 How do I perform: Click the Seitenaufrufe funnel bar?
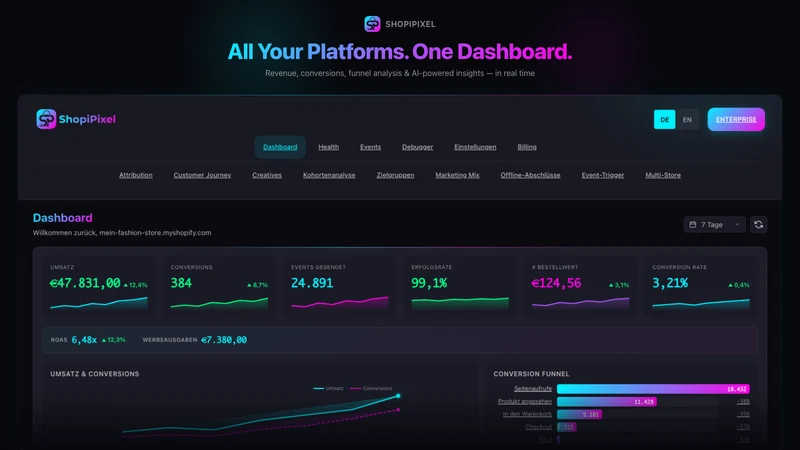tap(653, 389)
